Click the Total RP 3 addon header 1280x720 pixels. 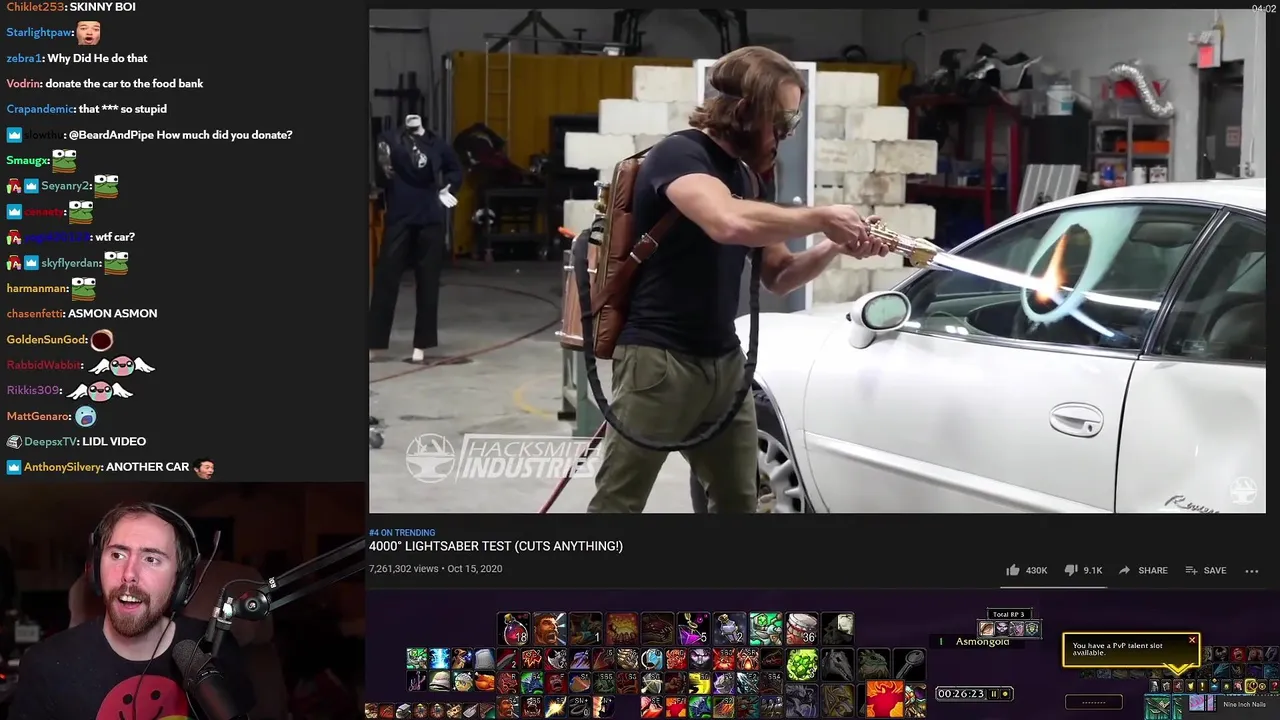coord(1008,614)
